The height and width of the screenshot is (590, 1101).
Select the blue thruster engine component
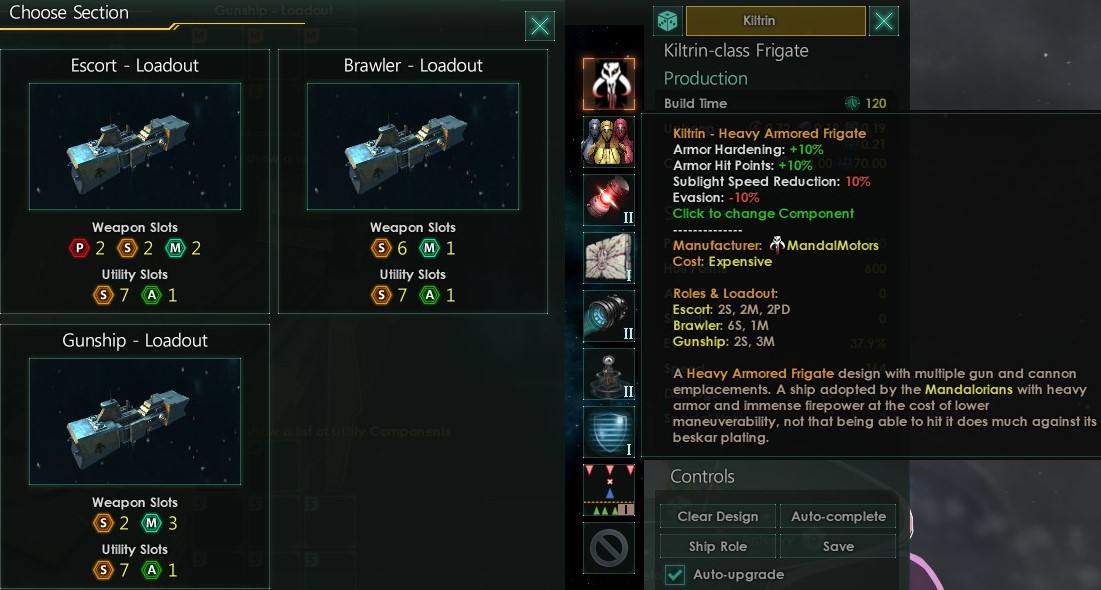pyautogui.click(x=609, y=316)
